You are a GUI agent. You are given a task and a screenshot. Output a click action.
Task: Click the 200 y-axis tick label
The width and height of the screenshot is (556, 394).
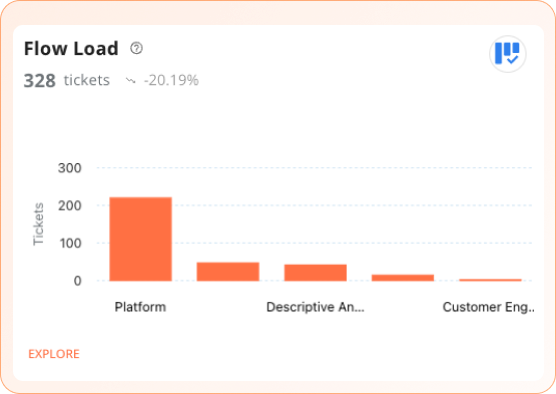click(70, 206)
